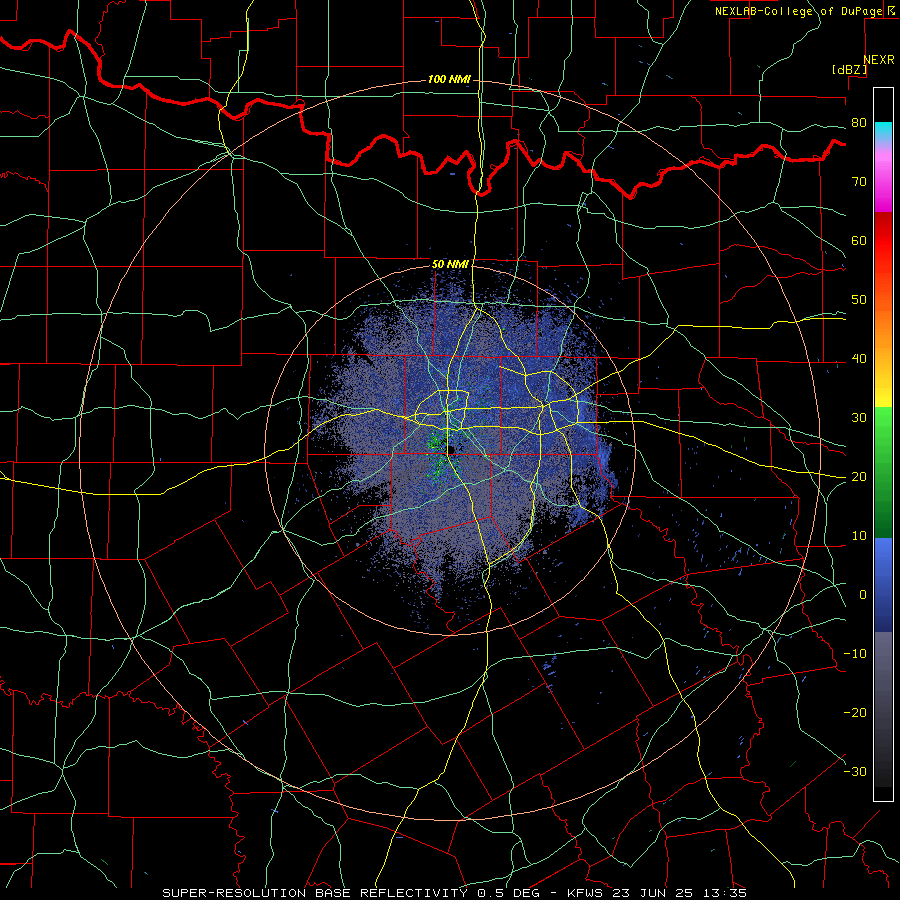Image resolution: width=900 pixels, height=900 pixels.
Task: Click the 0 dBZ legend value
Action: tap(863, 595)
